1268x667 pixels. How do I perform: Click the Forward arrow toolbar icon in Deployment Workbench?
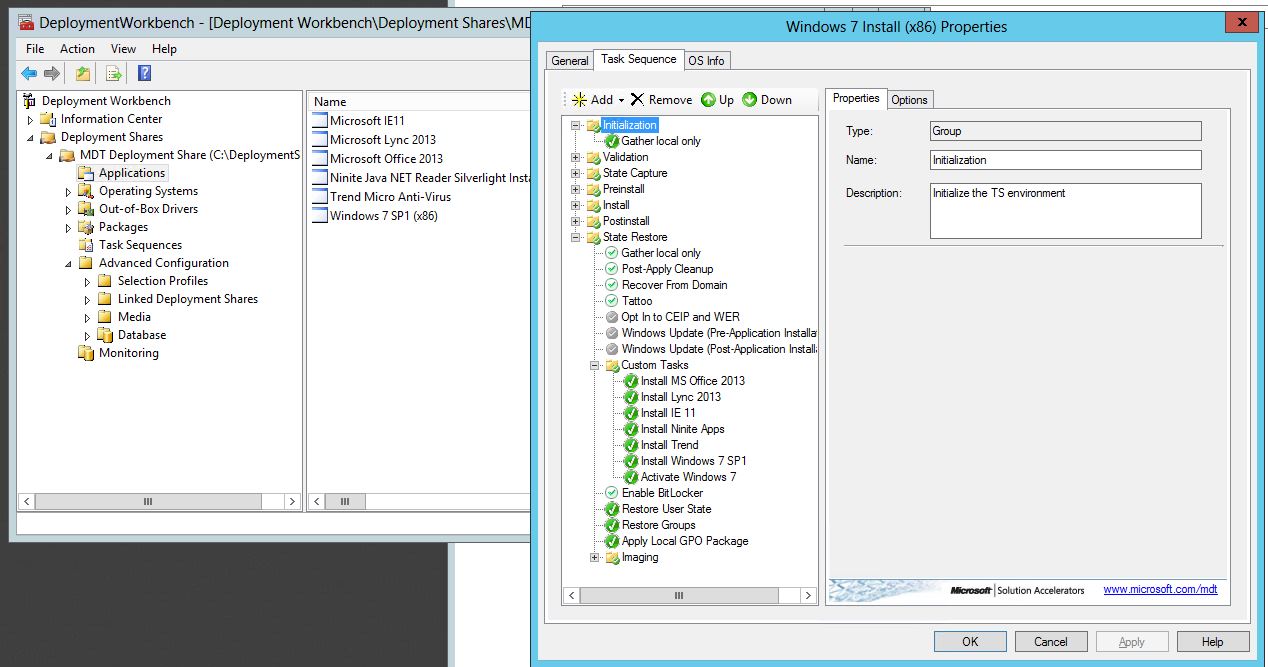point(52,73)
